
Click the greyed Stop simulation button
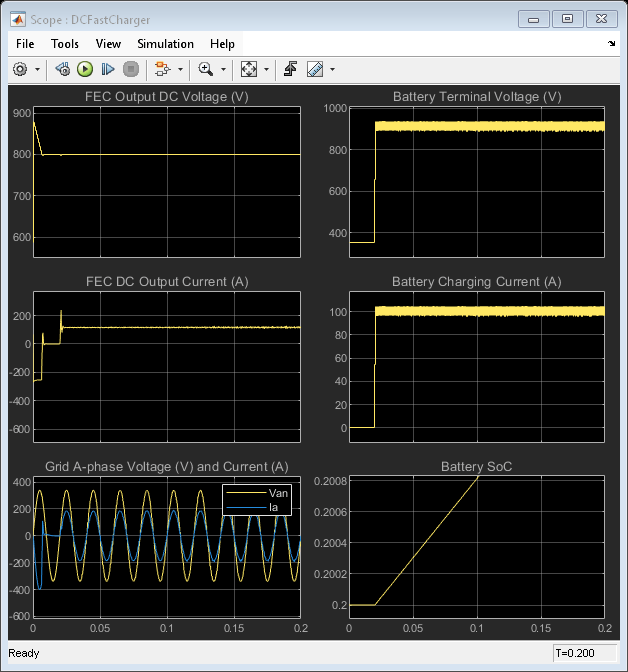131,69
